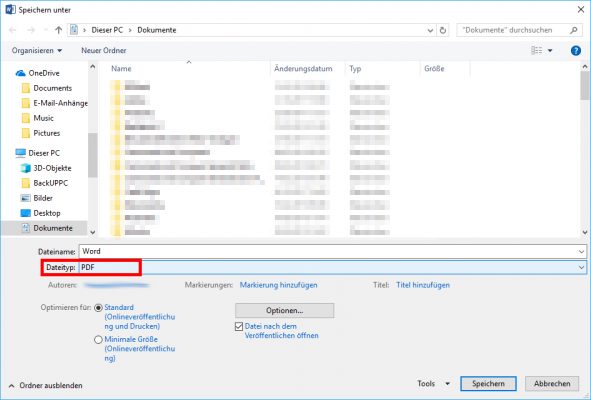This screenshot has width=591, height=400.
Task: Click Dokumente in the address bar
Action: point(157,30)
